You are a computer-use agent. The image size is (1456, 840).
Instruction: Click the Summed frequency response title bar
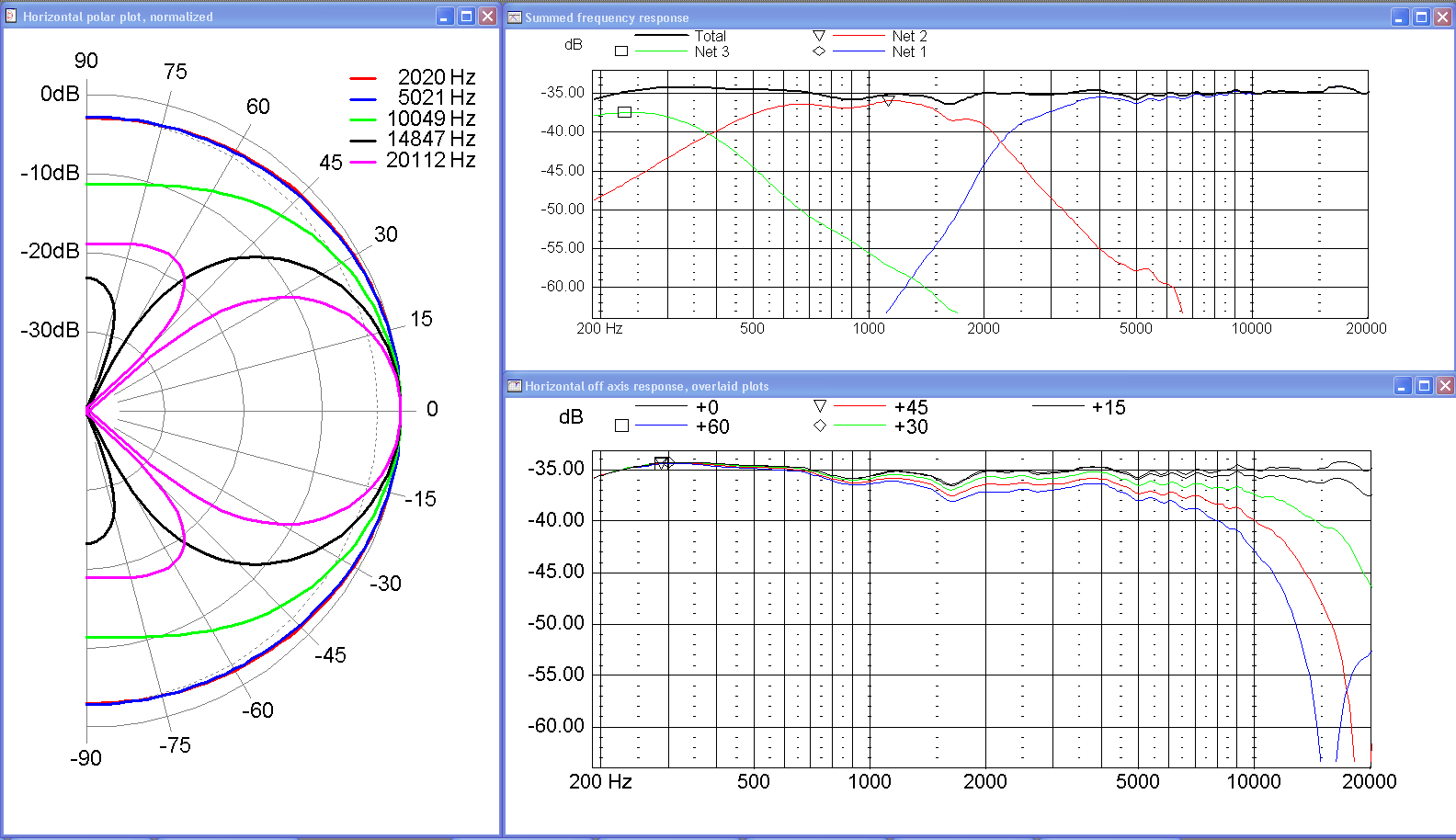tap(919, 17)
